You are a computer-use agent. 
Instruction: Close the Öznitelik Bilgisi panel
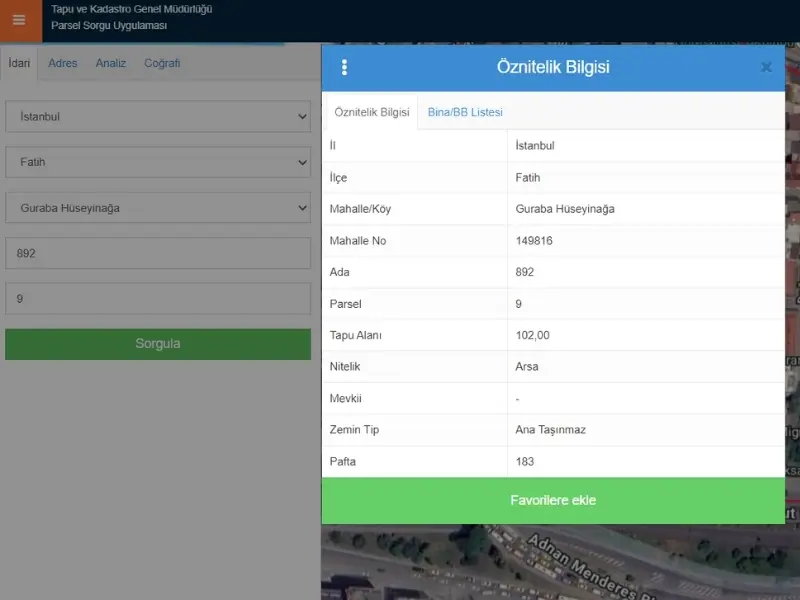click(766, 67)
